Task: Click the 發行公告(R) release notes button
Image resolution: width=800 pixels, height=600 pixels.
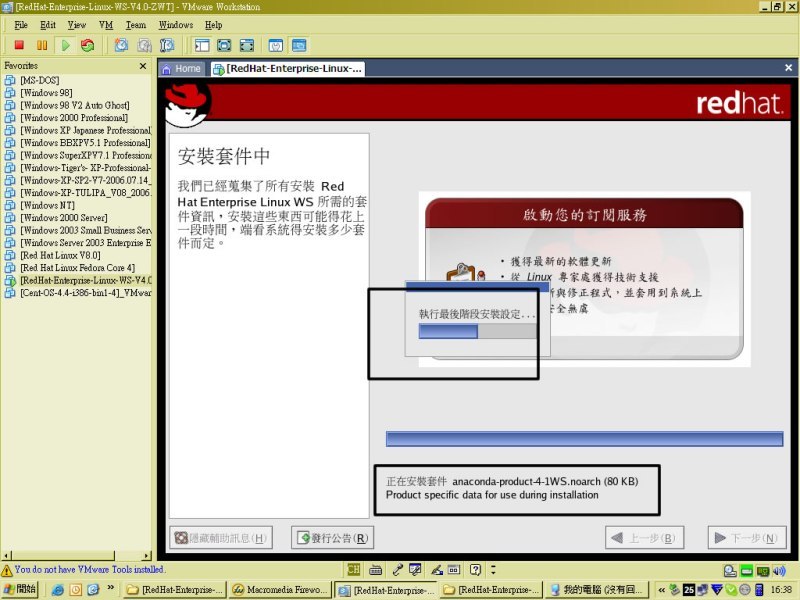Action: tap(332, 538)
